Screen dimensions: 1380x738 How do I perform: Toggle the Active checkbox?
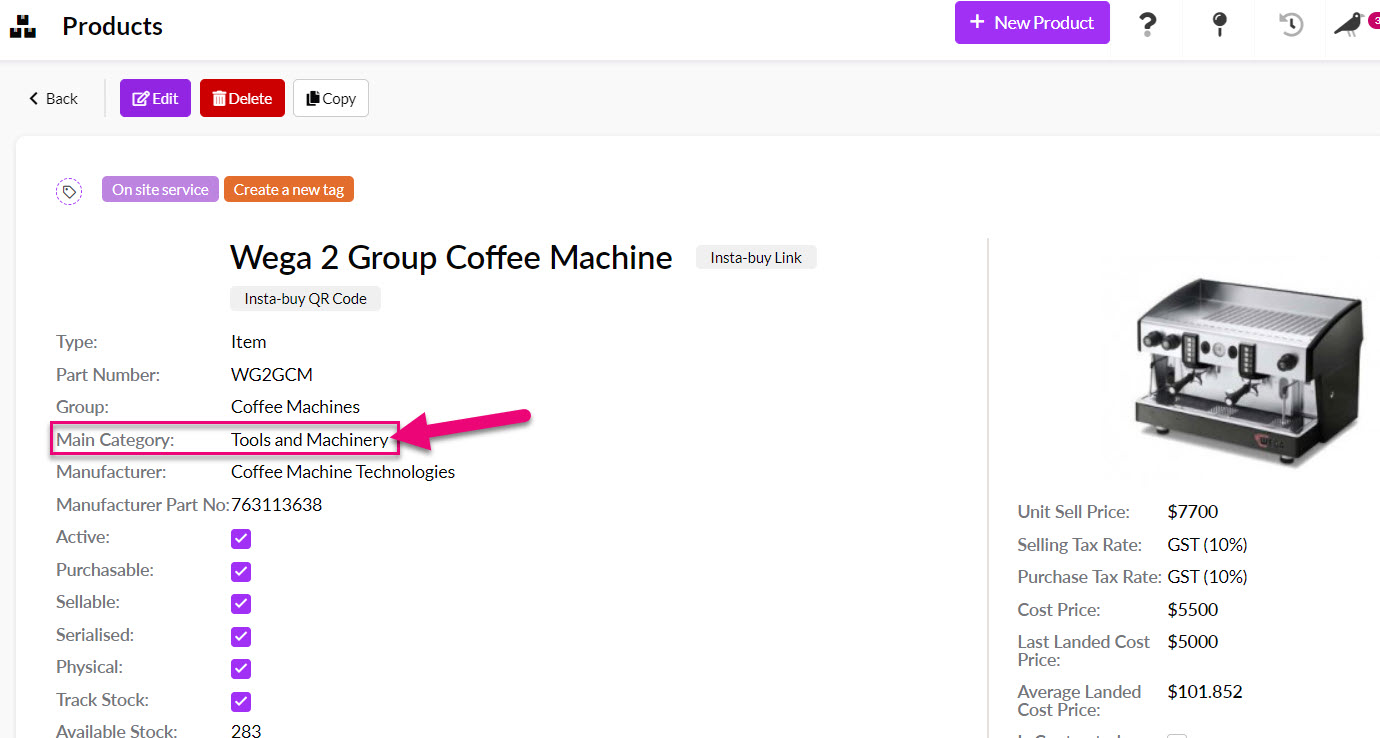coord(240,538)
